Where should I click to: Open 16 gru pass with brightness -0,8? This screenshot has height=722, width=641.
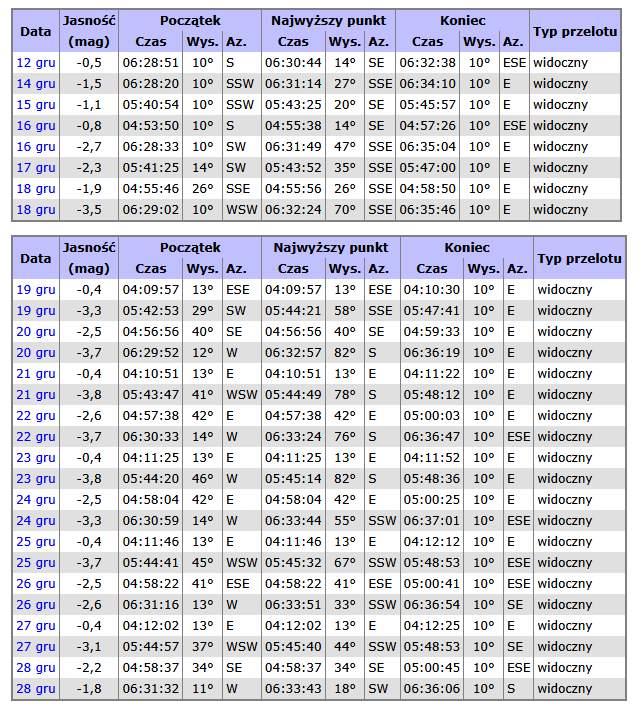coord(36,125)
